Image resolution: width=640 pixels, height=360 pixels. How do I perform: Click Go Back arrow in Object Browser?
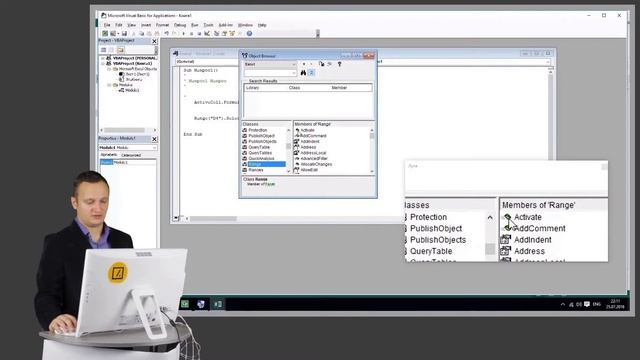pyautogui.click(x=304, y=64)
